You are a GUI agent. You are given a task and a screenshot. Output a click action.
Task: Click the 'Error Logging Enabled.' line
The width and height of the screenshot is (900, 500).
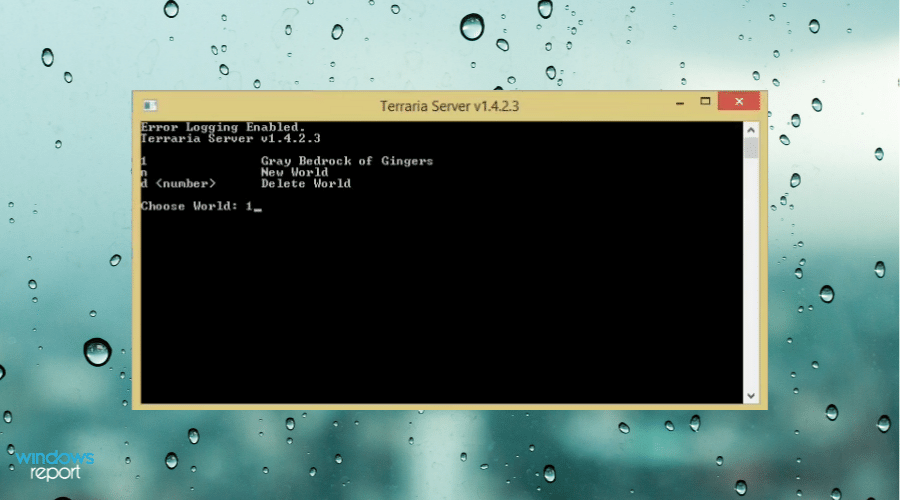(x=223, y=127)
